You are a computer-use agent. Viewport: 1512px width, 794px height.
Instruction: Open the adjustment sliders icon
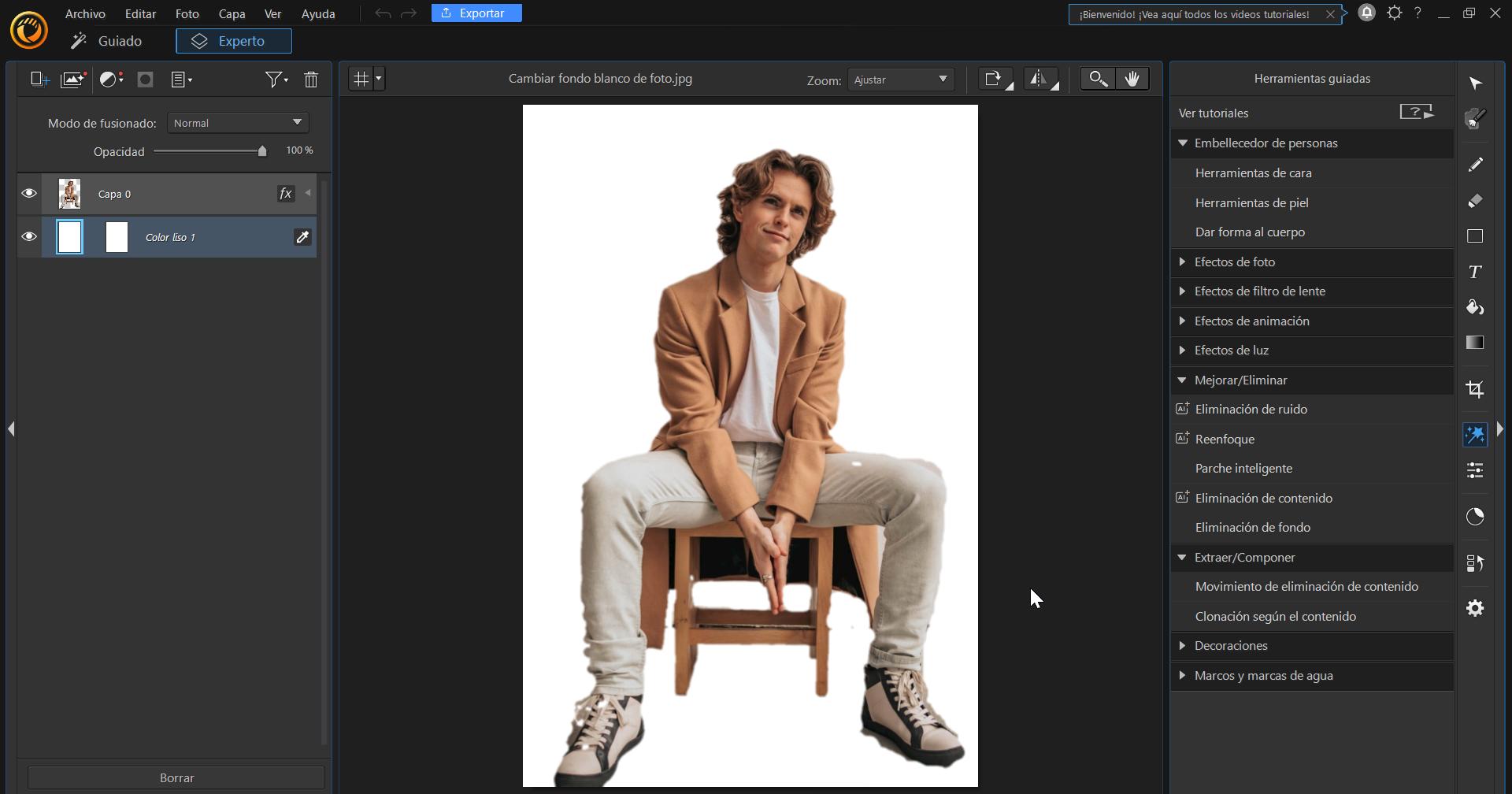click(1476, 470)
